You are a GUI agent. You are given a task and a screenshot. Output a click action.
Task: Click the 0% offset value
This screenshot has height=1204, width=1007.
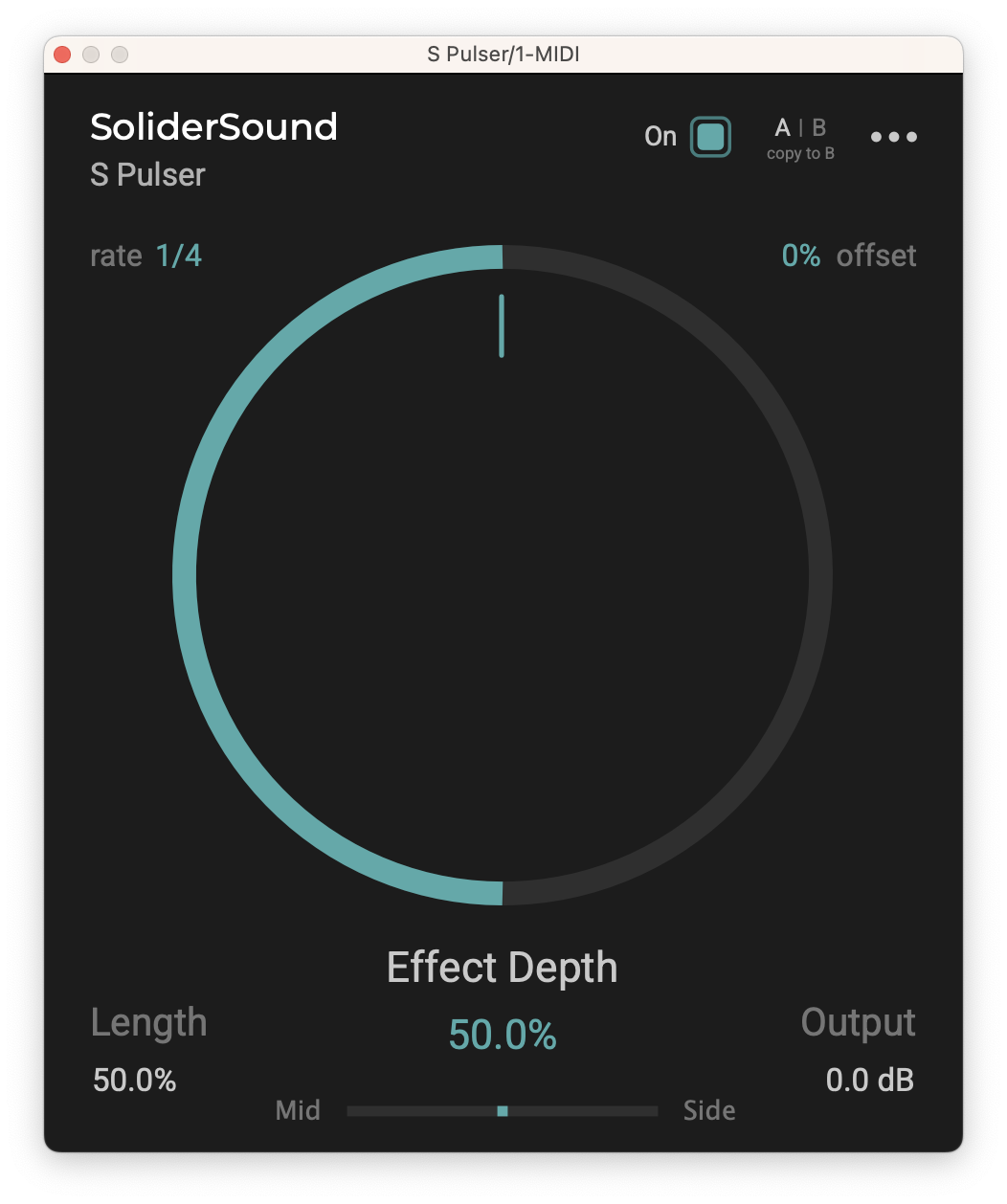801,256
